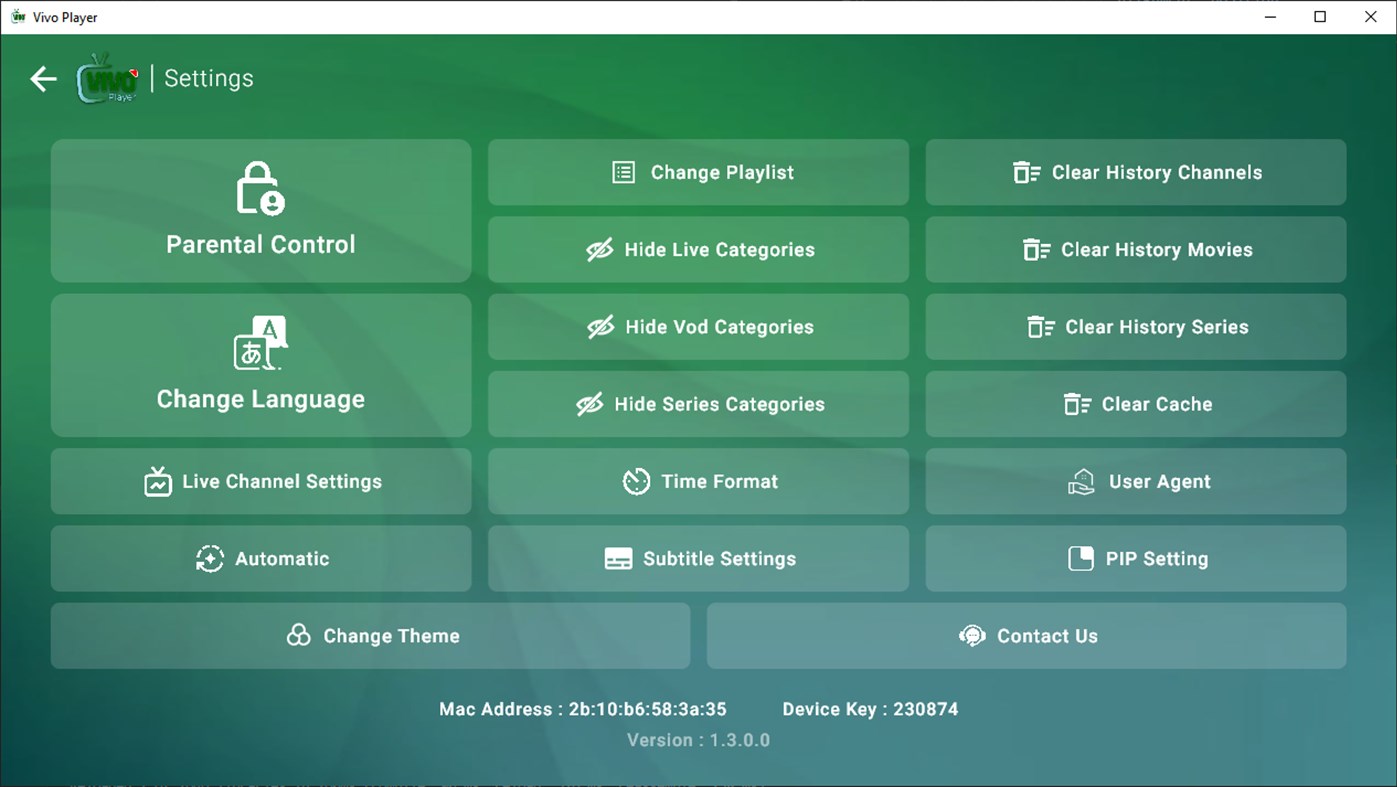Click the playlist list icon beside Change Playlist
The width and height of the screenshot is (1397, 787).
(x=622, y=172)
